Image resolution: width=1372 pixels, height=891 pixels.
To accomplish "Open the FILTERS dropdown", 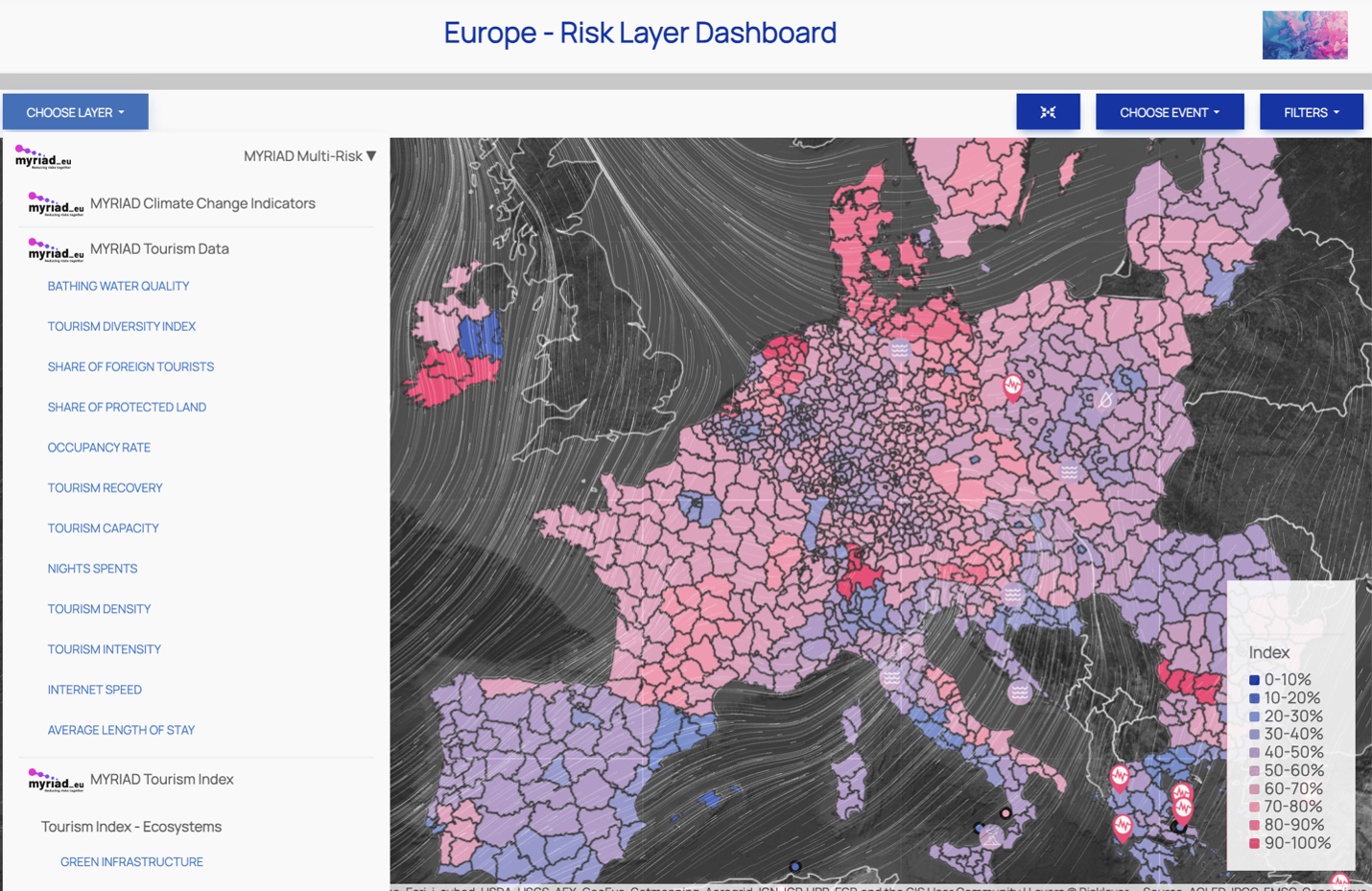I will tap(1312, 112).
